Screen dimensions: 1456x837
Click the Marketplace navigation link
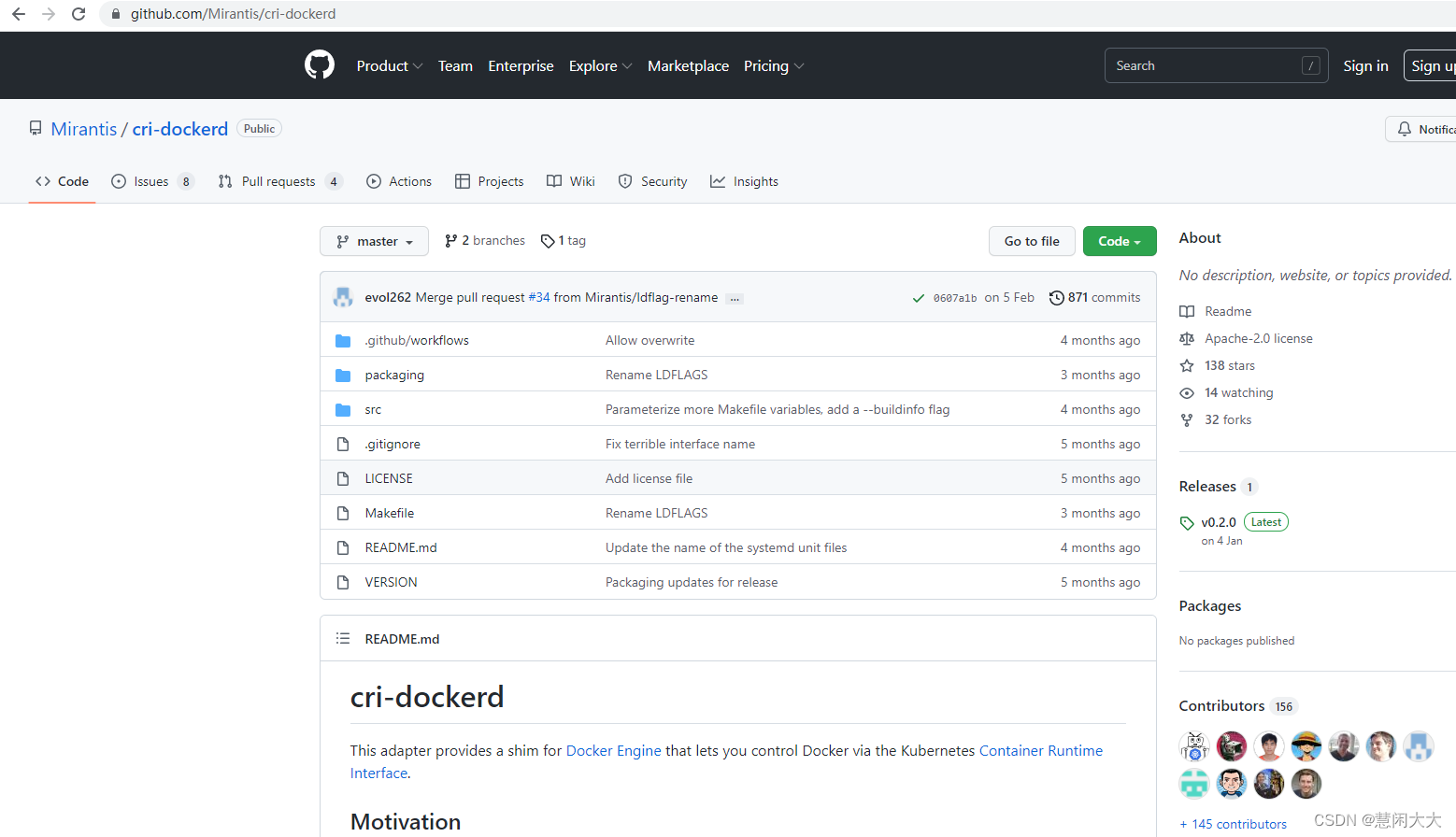point(688,65)
